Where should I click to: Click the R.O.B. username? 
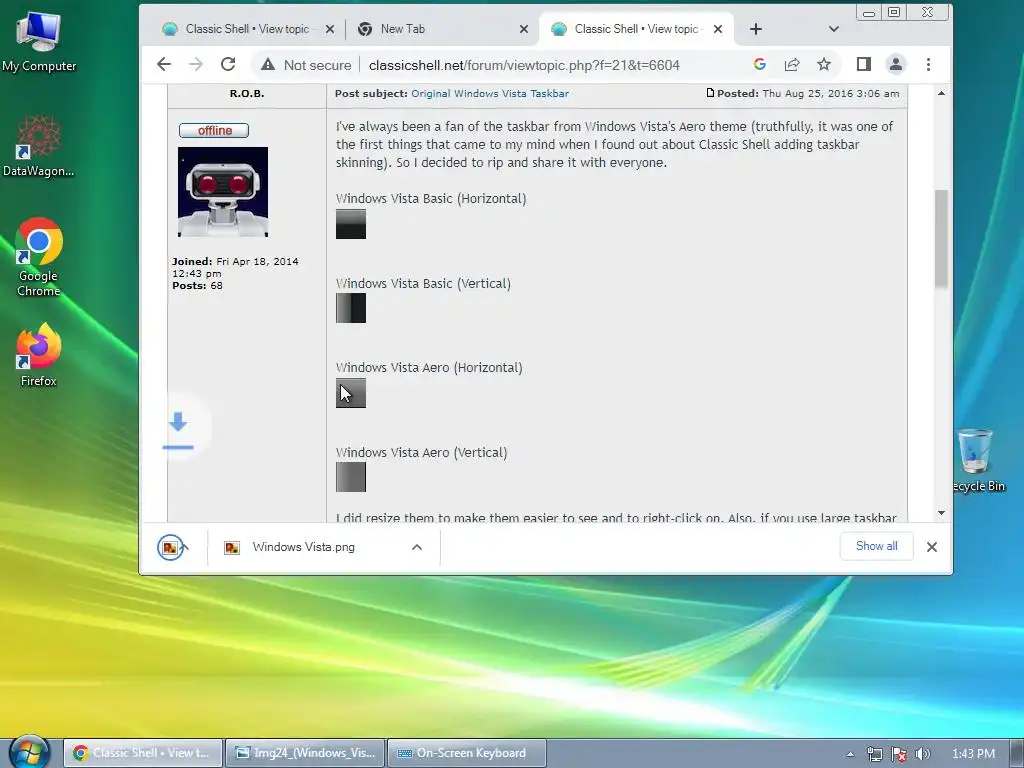pyautogui.click(x=247, y=93)
